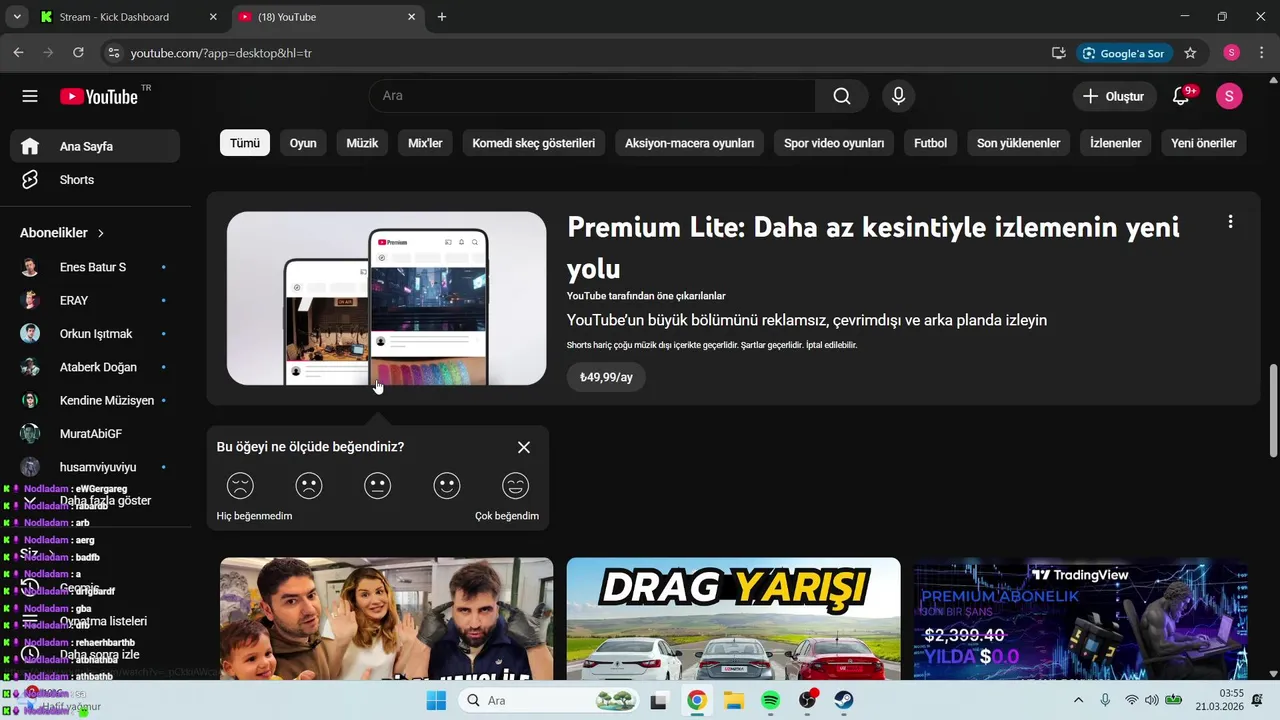Open the TradingView ad thumbnail
1280x720 pixels.
[1081, 619]
